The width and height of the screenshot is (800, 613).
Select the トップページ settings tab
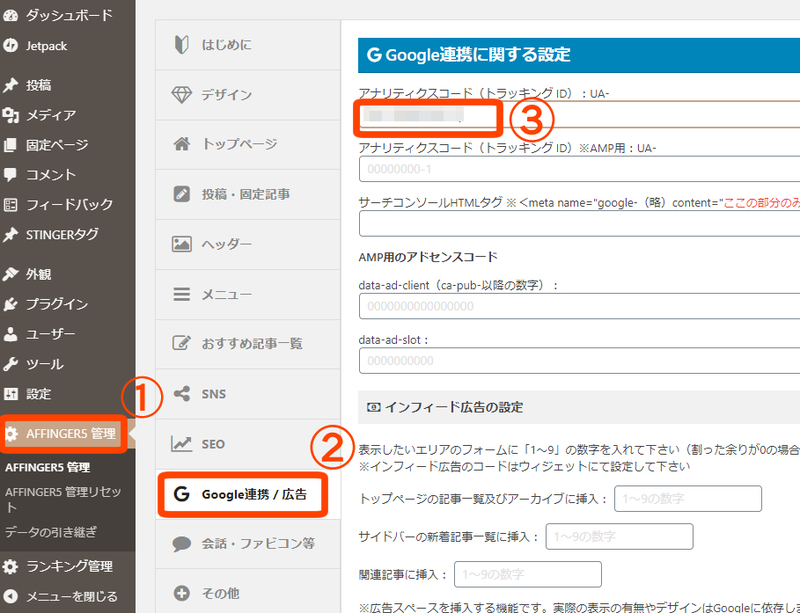pos(248,144)
